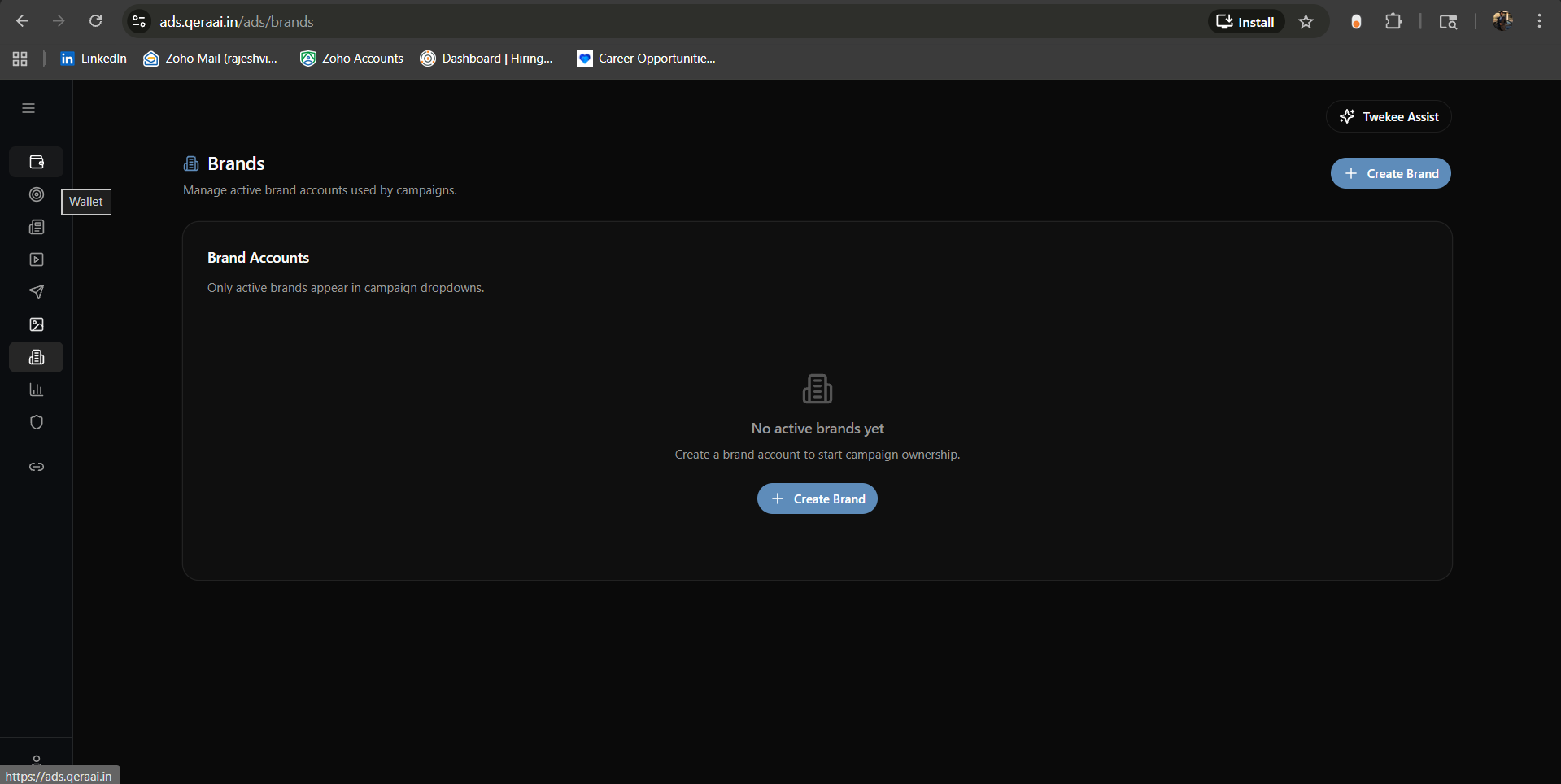1561x784 pixels.
Task: Click Create Brand button in page header
Action: point(1391,173)
